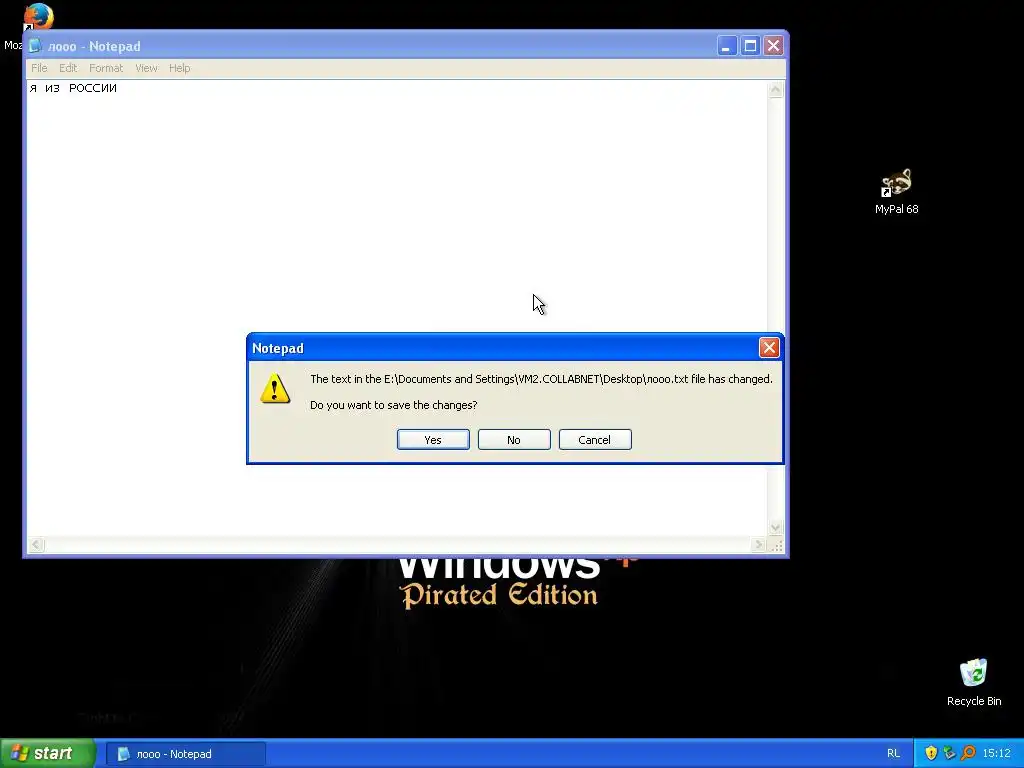Click the text 'я из РОССИИ' in Notepad
1024x768 pixels.
(x=73, y=88)
